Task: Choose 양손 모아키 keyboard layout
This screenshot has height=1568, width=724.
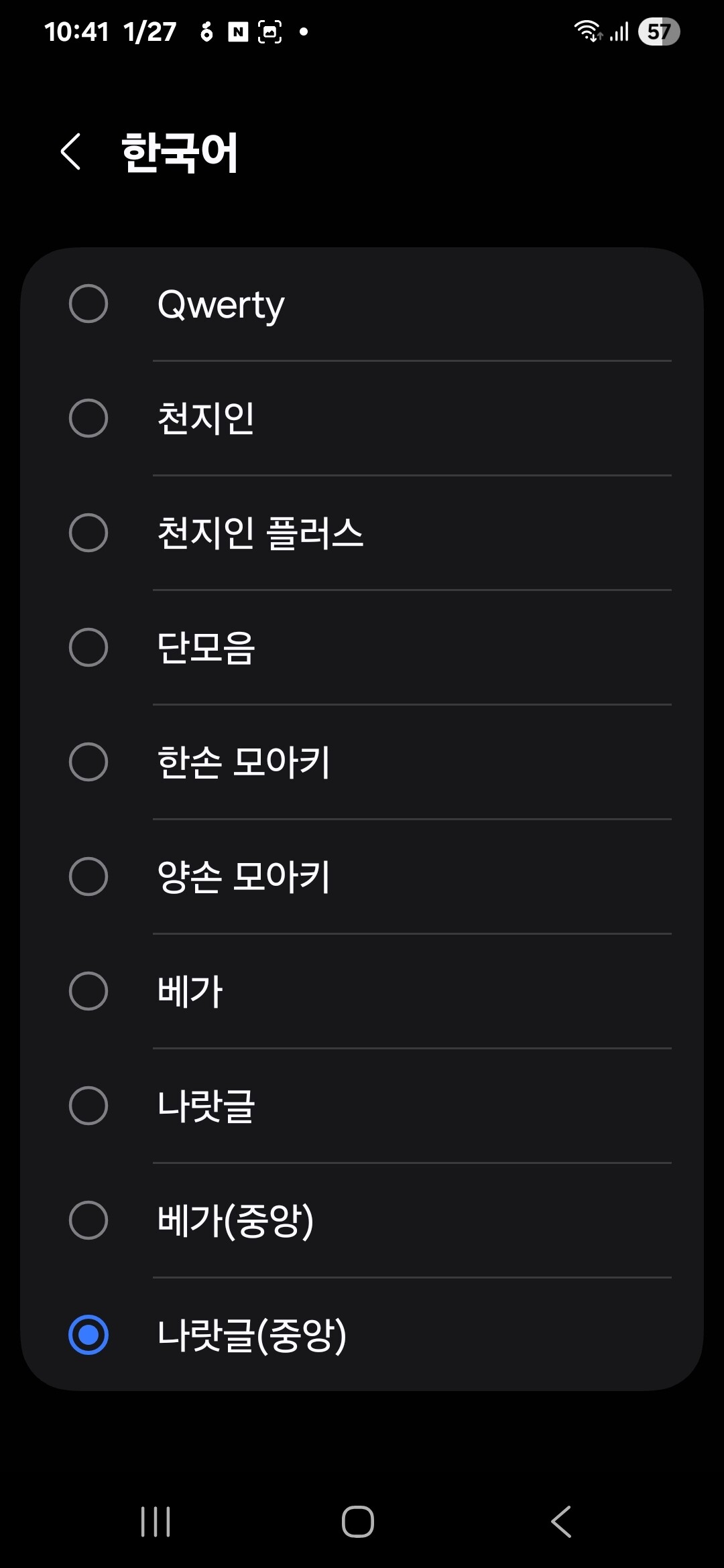Action: [x=88, y=876]
